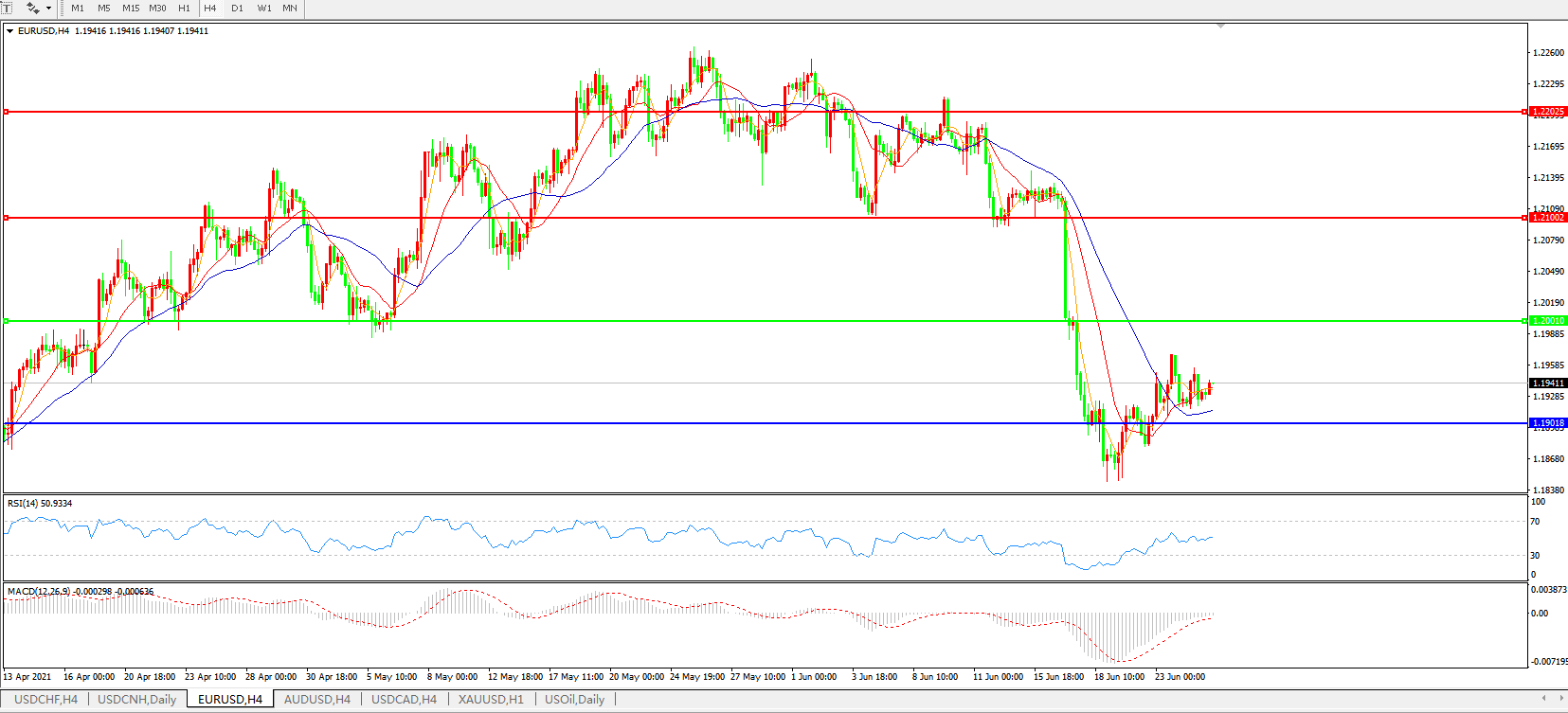The height and width of the screenshot is (713, 1568).
Task: Click the blue 1.19018 horizontal line label
Action: pos(1548,423)
